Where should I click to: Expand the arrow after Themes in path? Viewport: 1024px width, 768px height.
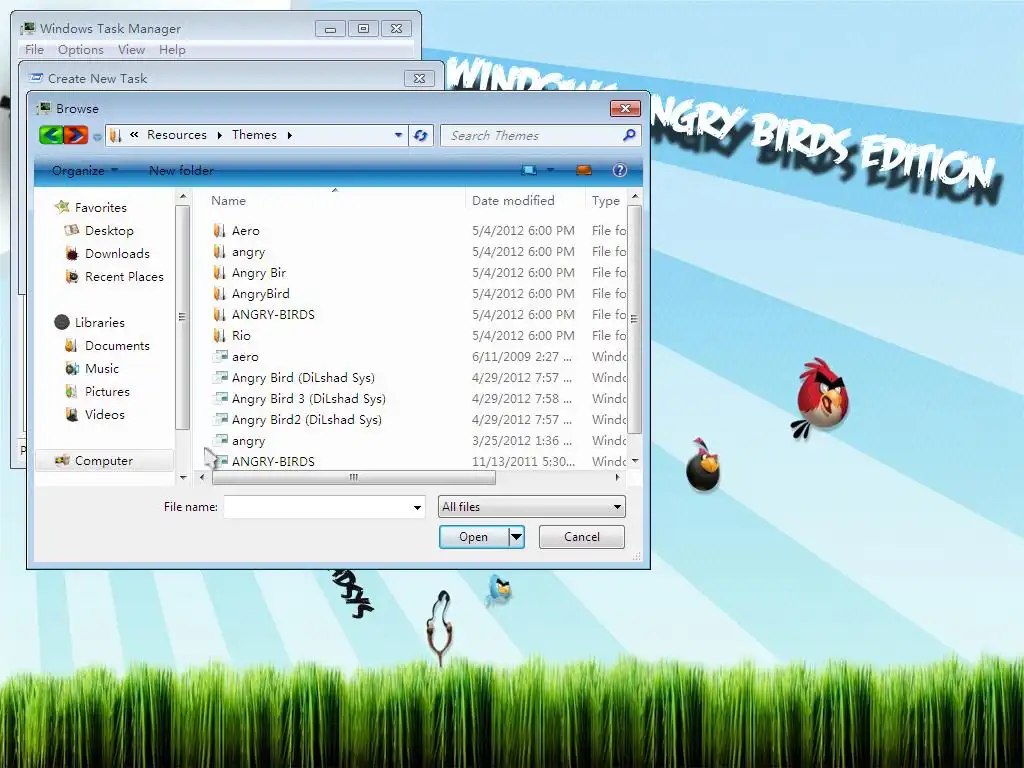pyautogui.click(x=289, y=135)
